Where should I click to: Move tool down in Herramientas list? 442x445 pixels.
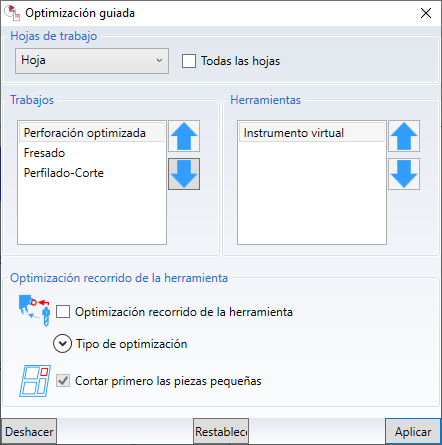[404, 174]
